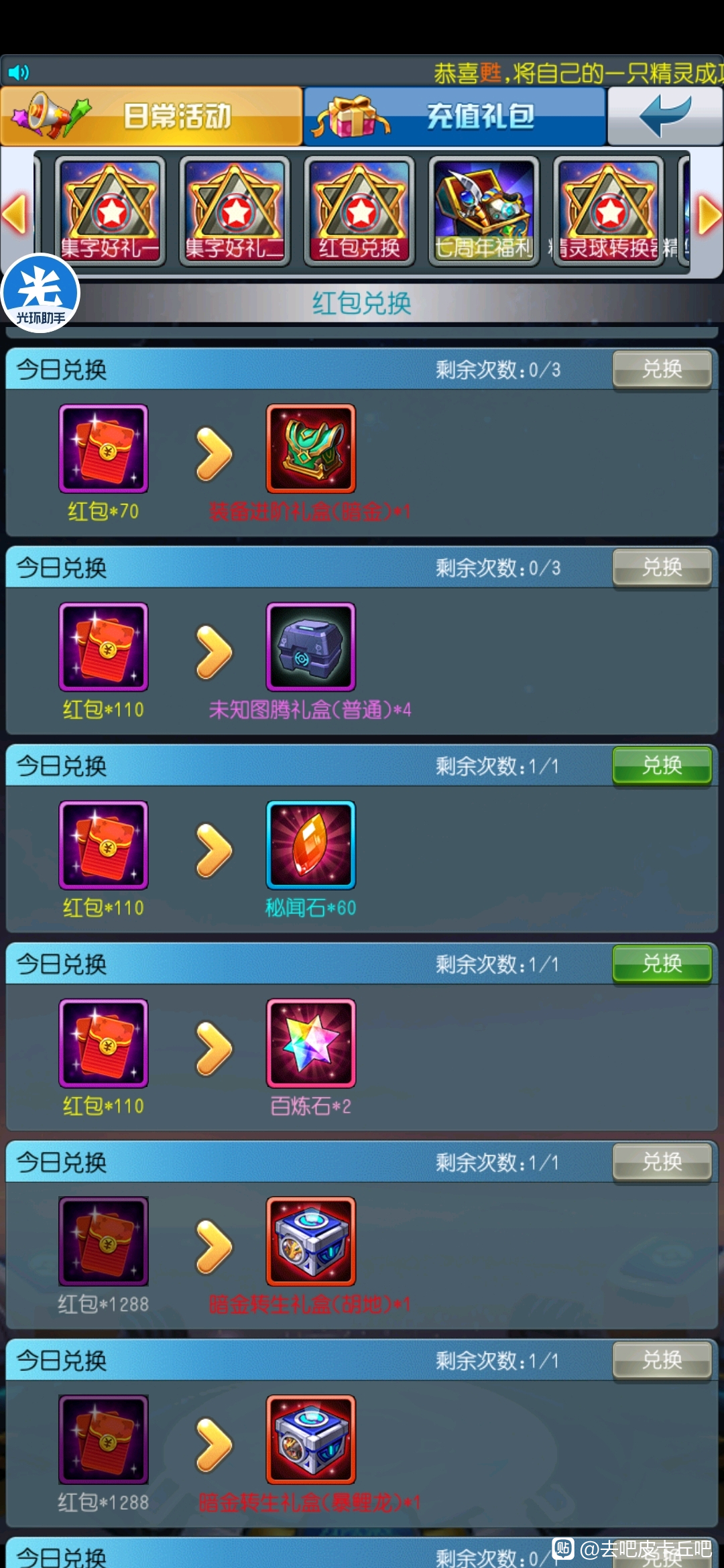Expand the activity list with the left arrow
Screen dimensions: 724x1568
(x=15, y=214)
